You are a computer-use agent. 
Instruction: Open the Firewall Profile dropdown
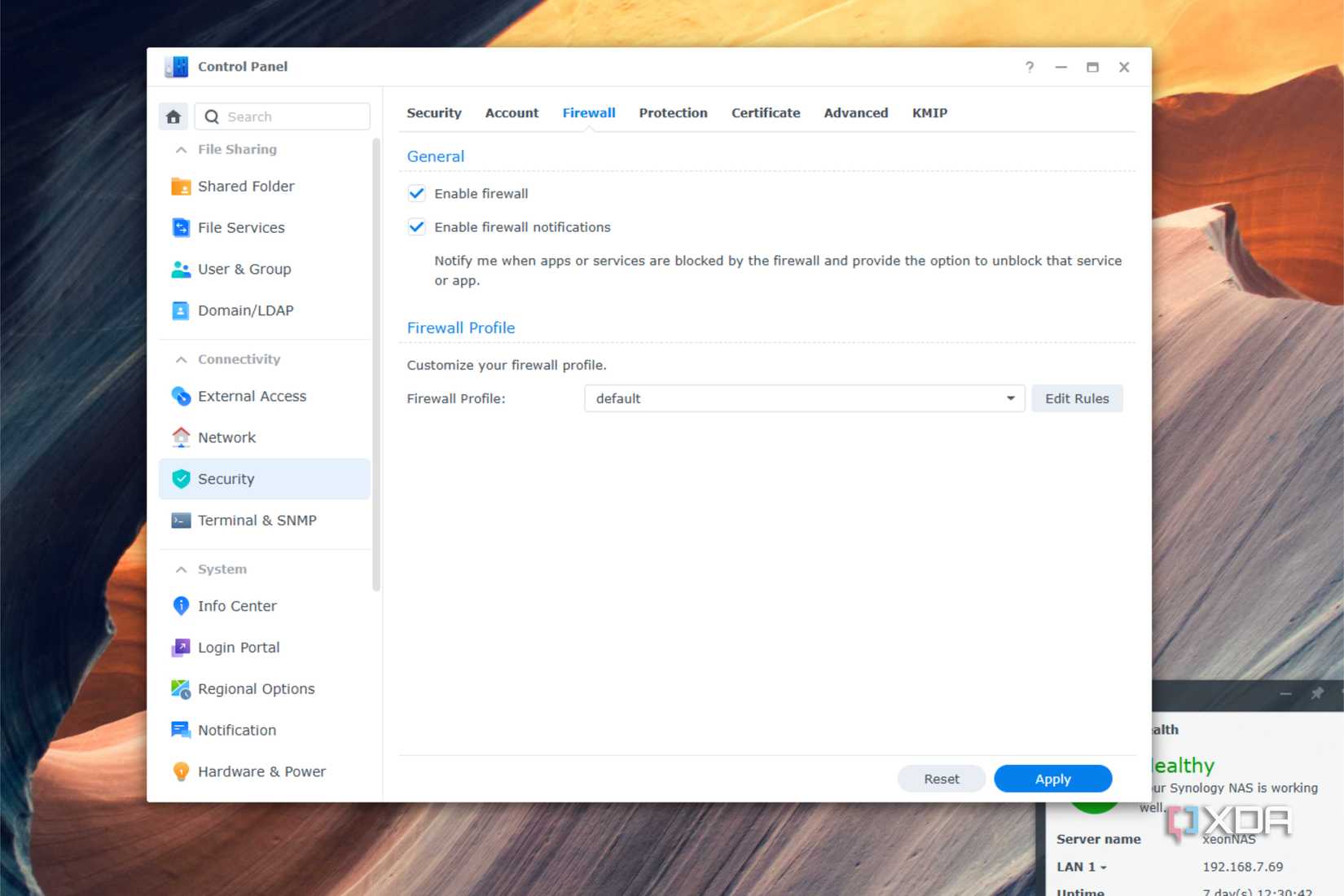click(x=804, y=398)
